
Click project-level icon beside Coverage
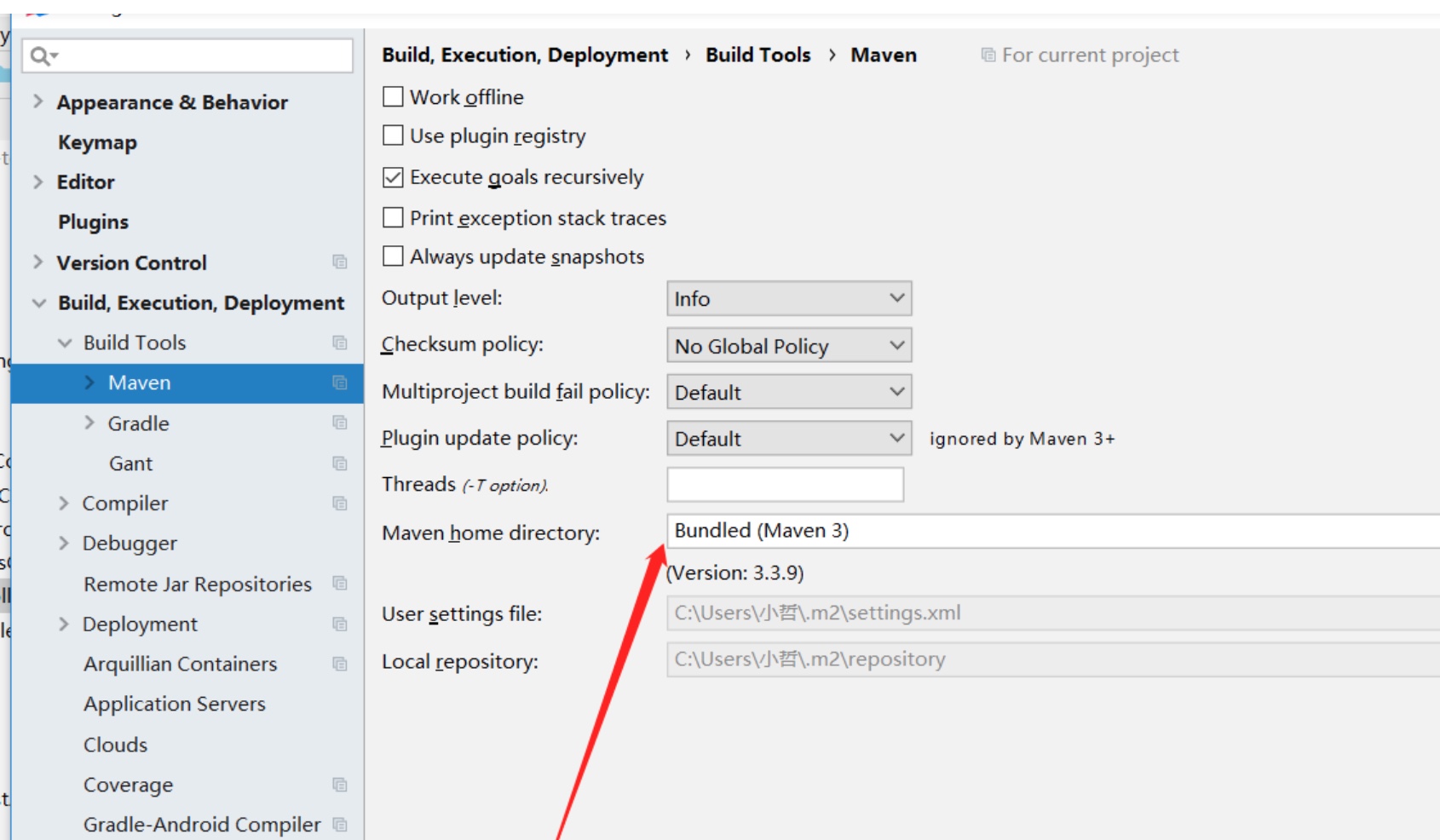tap(339, 785)
